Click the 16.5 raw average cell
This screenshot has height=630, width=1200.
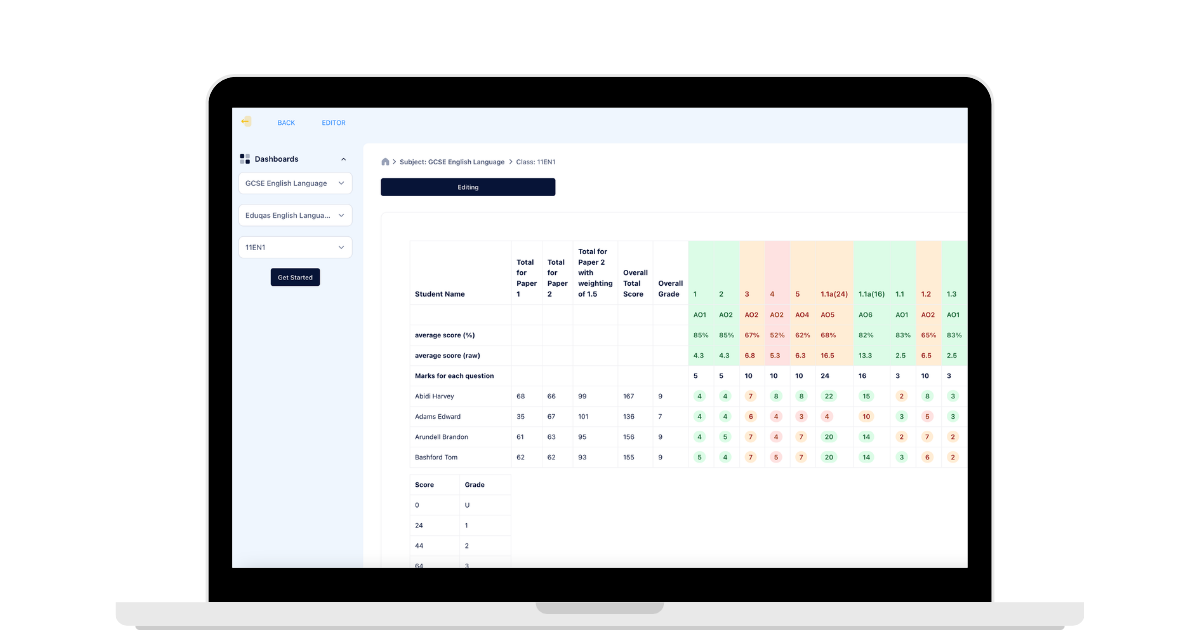[x=827, y=355]
